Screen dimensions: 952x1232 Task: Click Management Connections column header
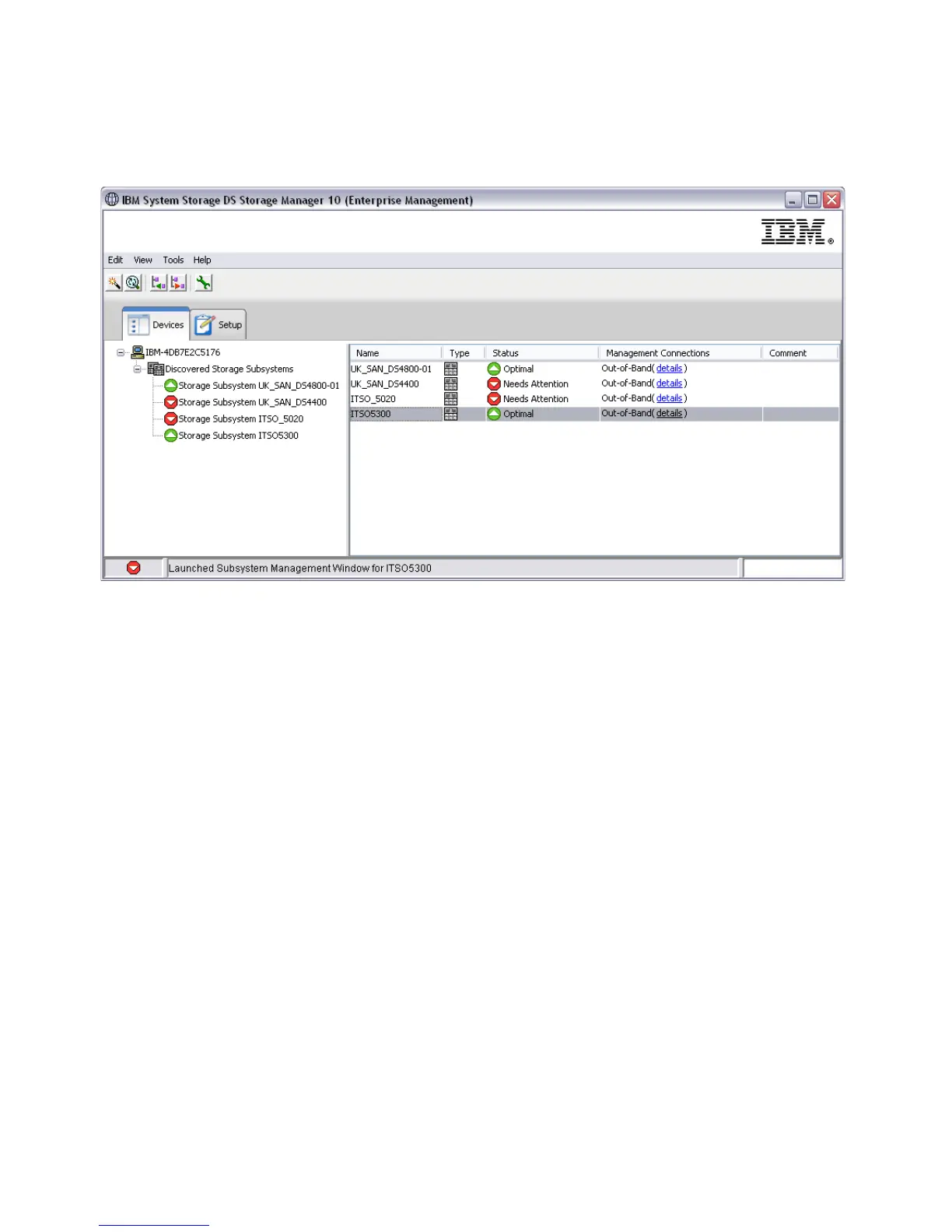tap(681, 353)
